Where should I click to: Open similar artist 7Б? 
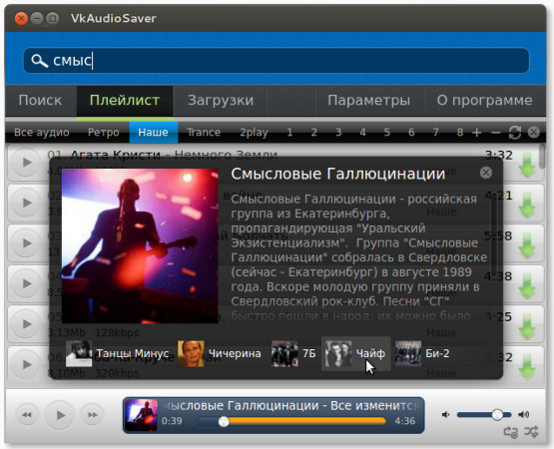pos(294,354)
